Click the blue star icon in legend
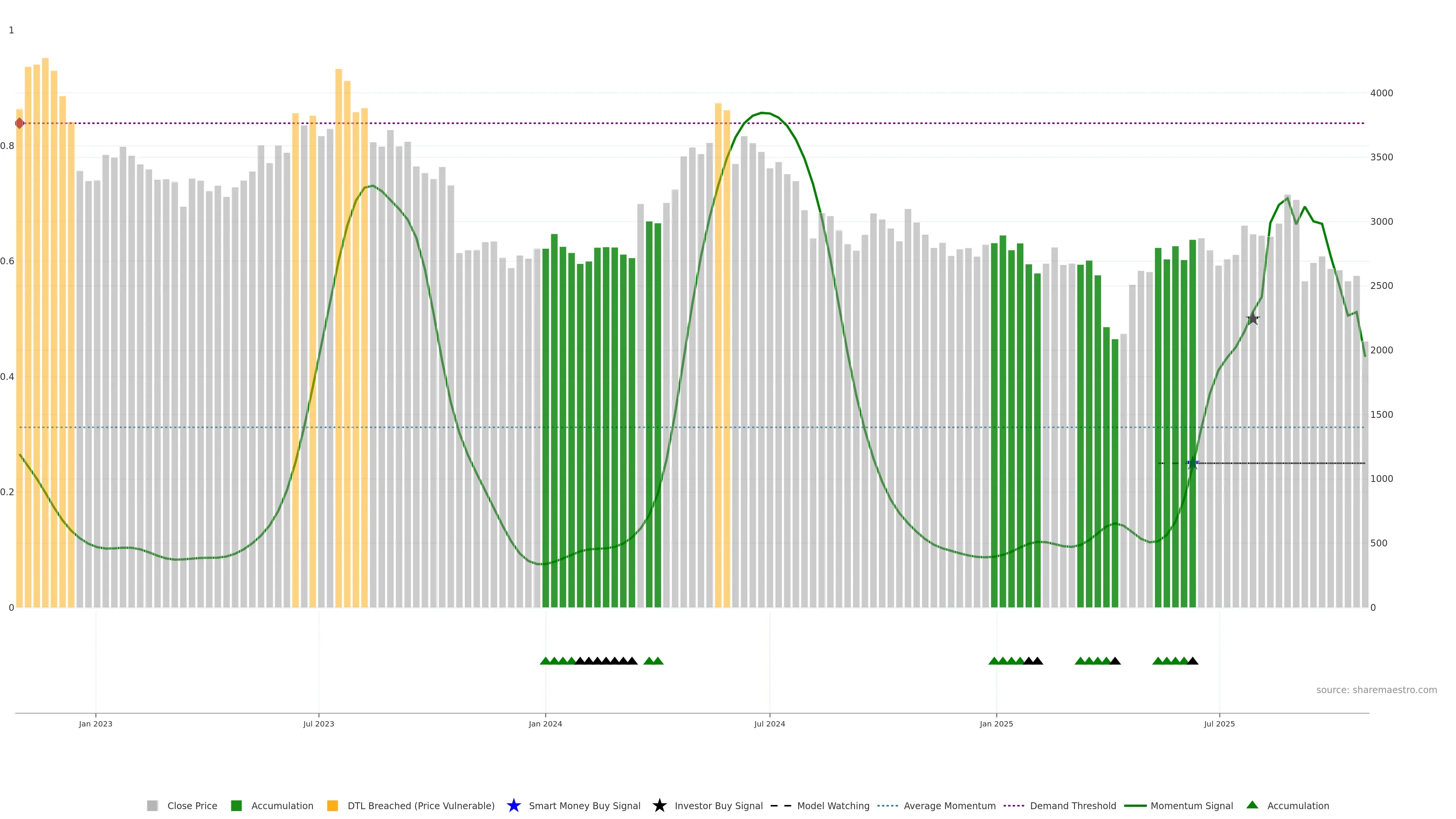The width and height of the screenshot is (1456, 819). point(513,805)
